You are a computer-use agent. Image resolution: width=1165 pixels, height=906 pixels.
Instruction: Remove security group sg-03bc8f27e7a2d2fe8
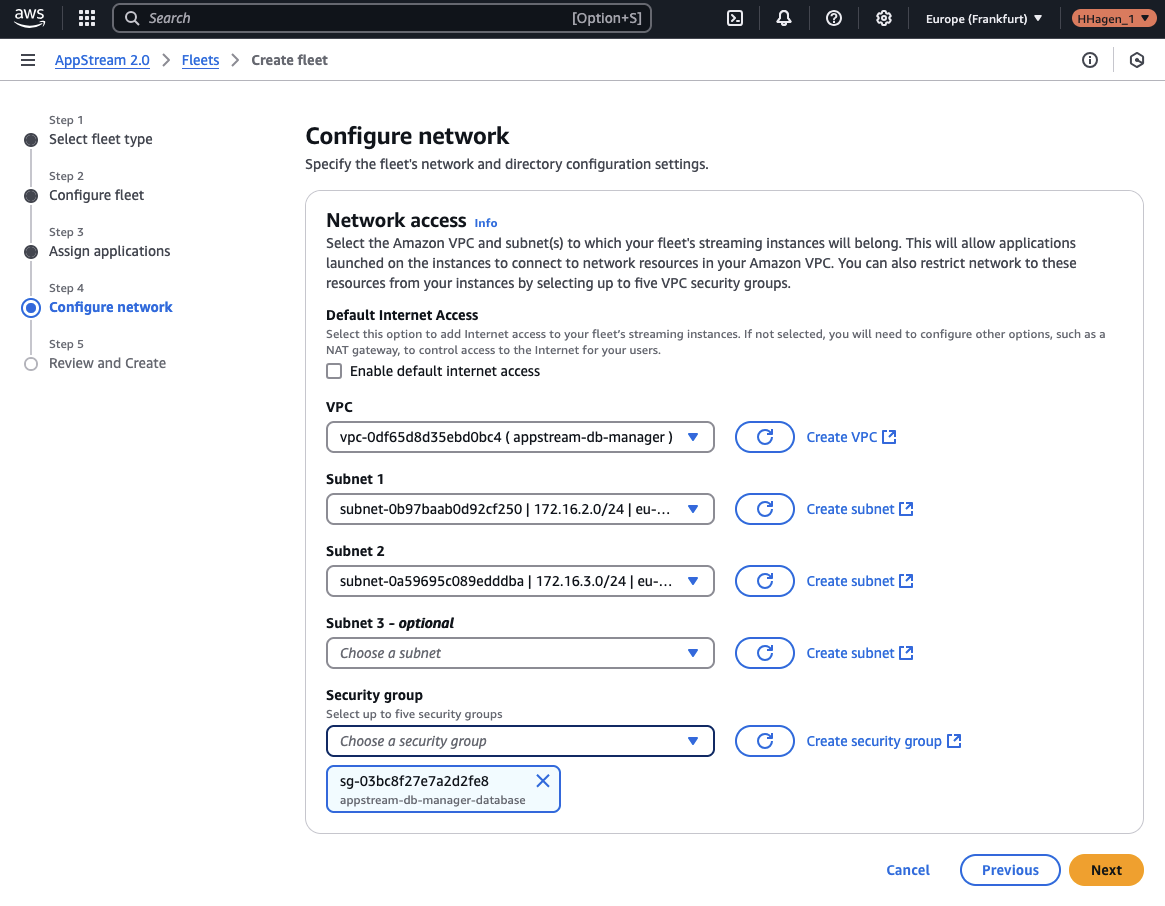click(x=543, y=781)
